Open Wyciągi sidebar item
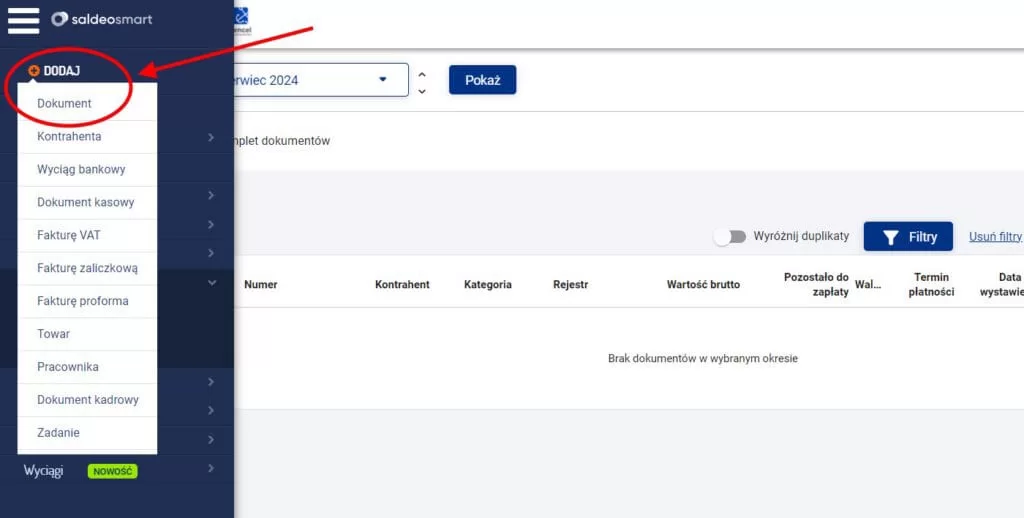The image size is (1024, 518). [44, 470]
